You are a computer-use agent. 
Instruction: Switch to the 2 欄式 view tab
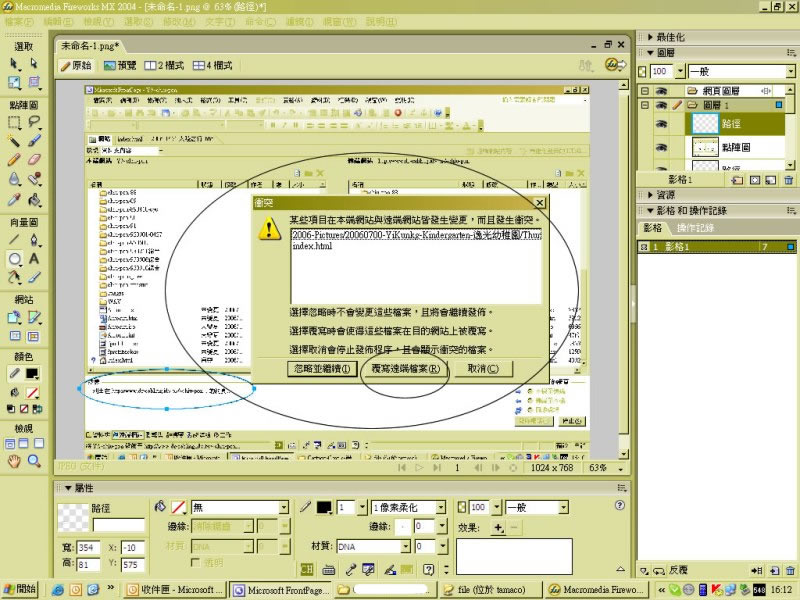[x=164, y=65]
